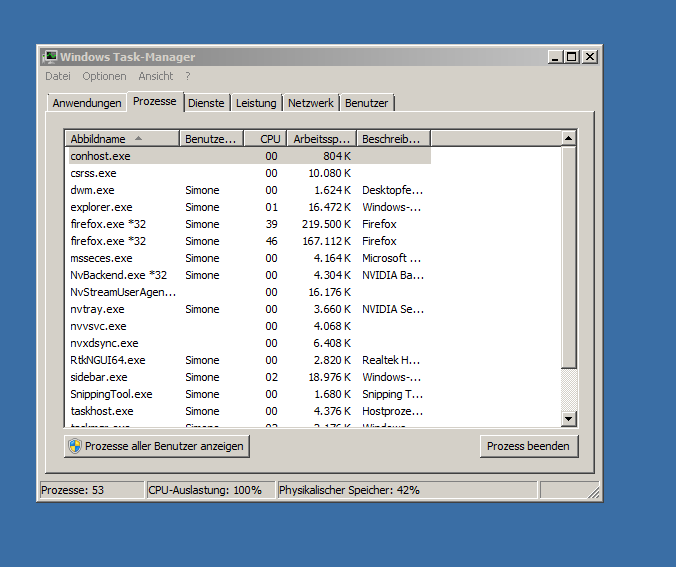Maximize the Task-Manager window
Image resolution: width=676 pixels, height=567 pixels.
tap(572, 57)
